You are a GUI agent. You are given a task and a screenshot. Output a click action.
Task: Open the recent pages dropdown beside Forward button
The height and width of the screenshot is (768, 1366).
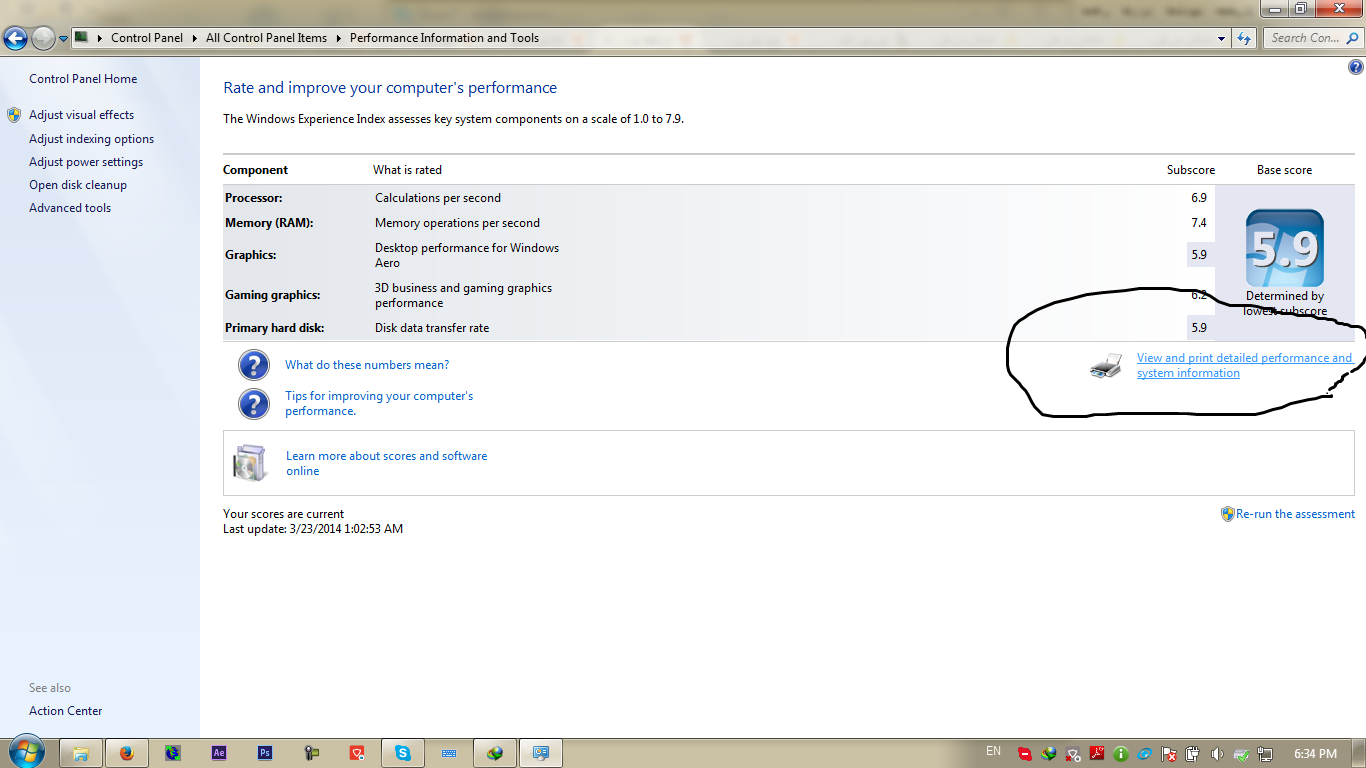63,39
